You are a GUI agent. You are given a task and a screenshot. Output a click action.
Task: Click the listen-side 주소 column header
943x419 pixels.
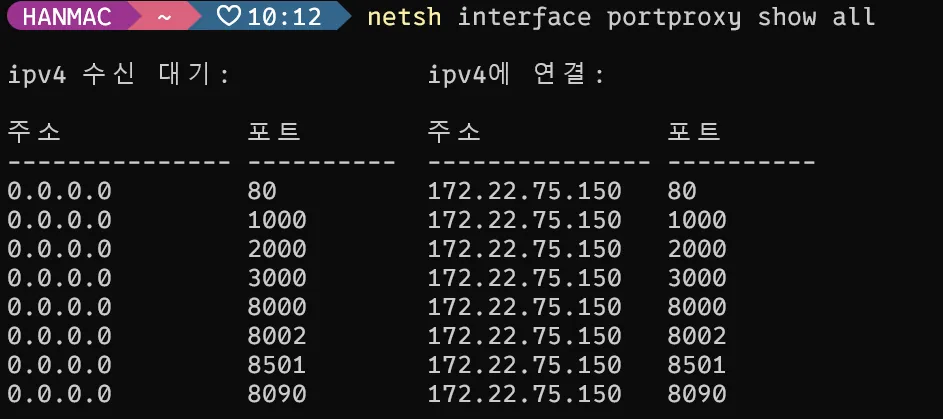coord(34,132)
